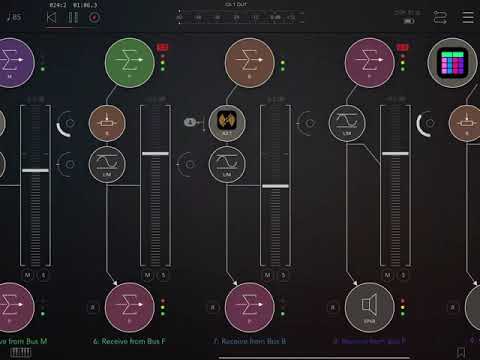Tap the dB value above channel 7 fader

(275, 100)
